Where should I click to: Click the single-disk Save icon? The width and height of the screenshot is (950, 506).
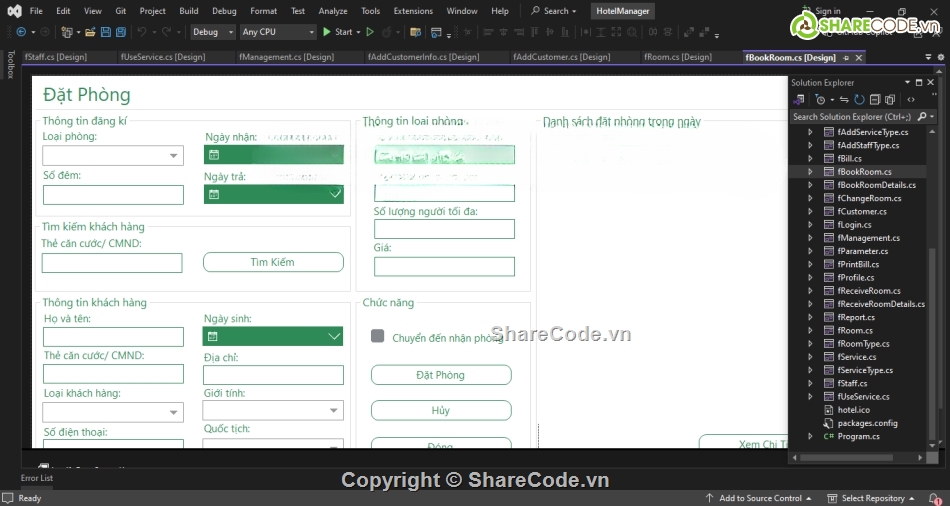pos(105,32)
